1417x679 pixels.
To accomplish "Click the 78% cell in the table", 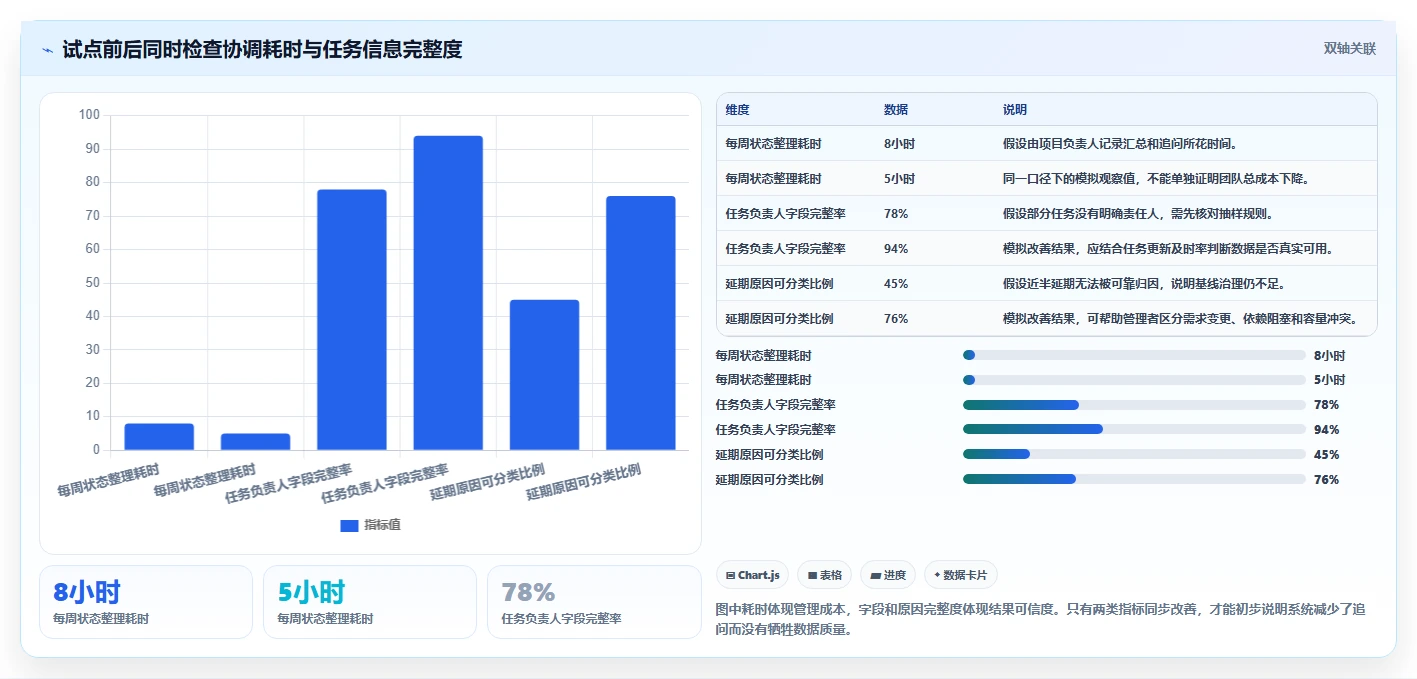I will [x=896, y=214].
